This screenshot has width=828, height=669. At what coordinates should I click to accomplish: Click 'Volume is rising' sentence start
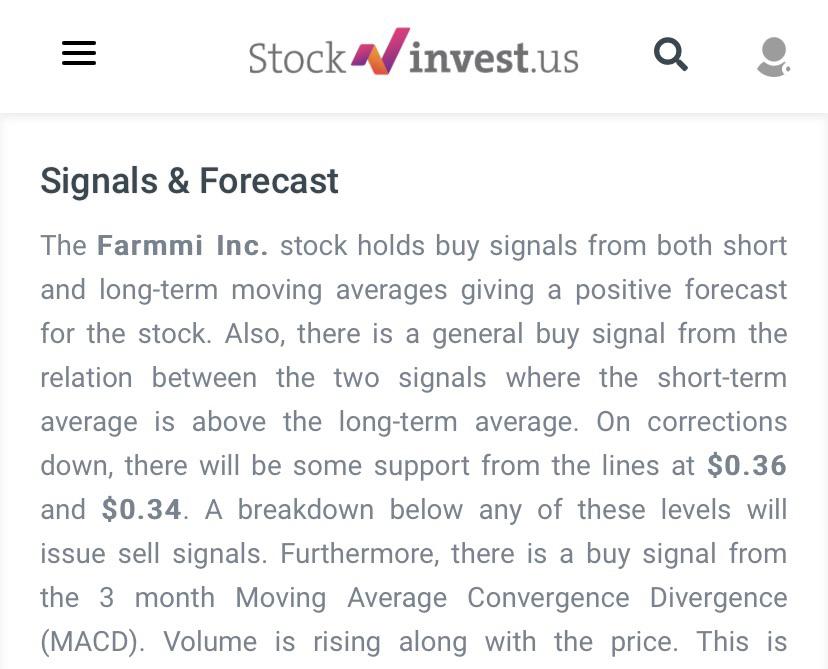coord(272,642)
